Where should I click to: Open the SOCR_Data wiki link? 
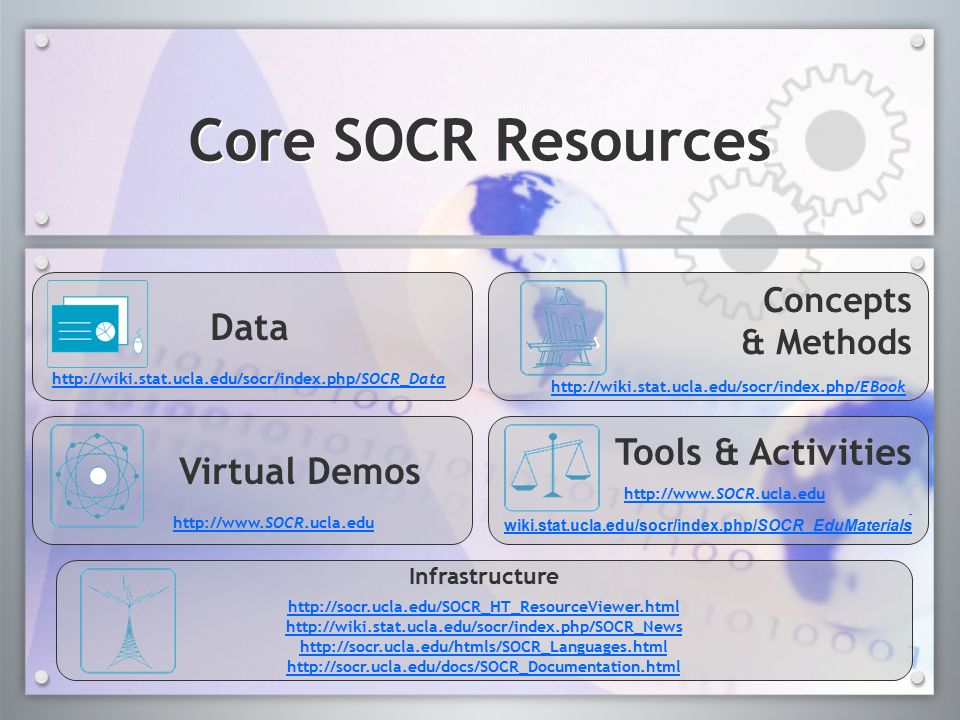(x=249, y=379)
